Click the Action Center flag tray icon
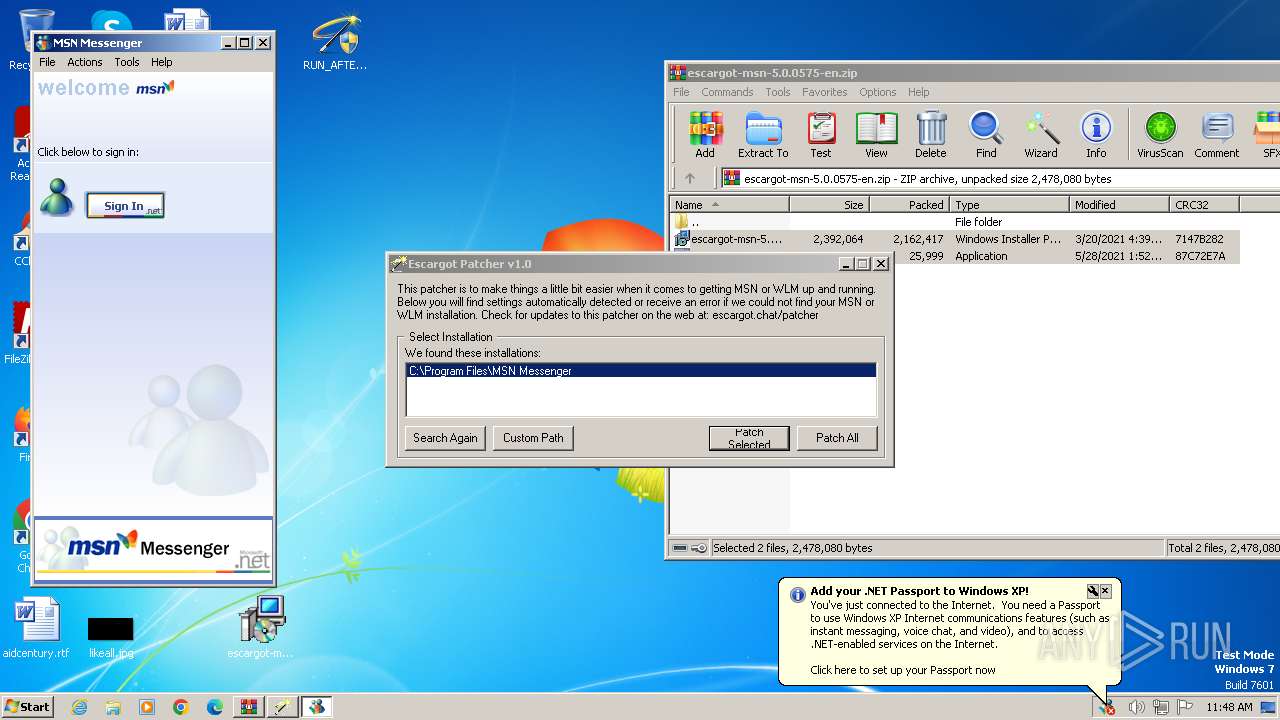This screenshot has height=720, width=1280. pos(1184,707)
